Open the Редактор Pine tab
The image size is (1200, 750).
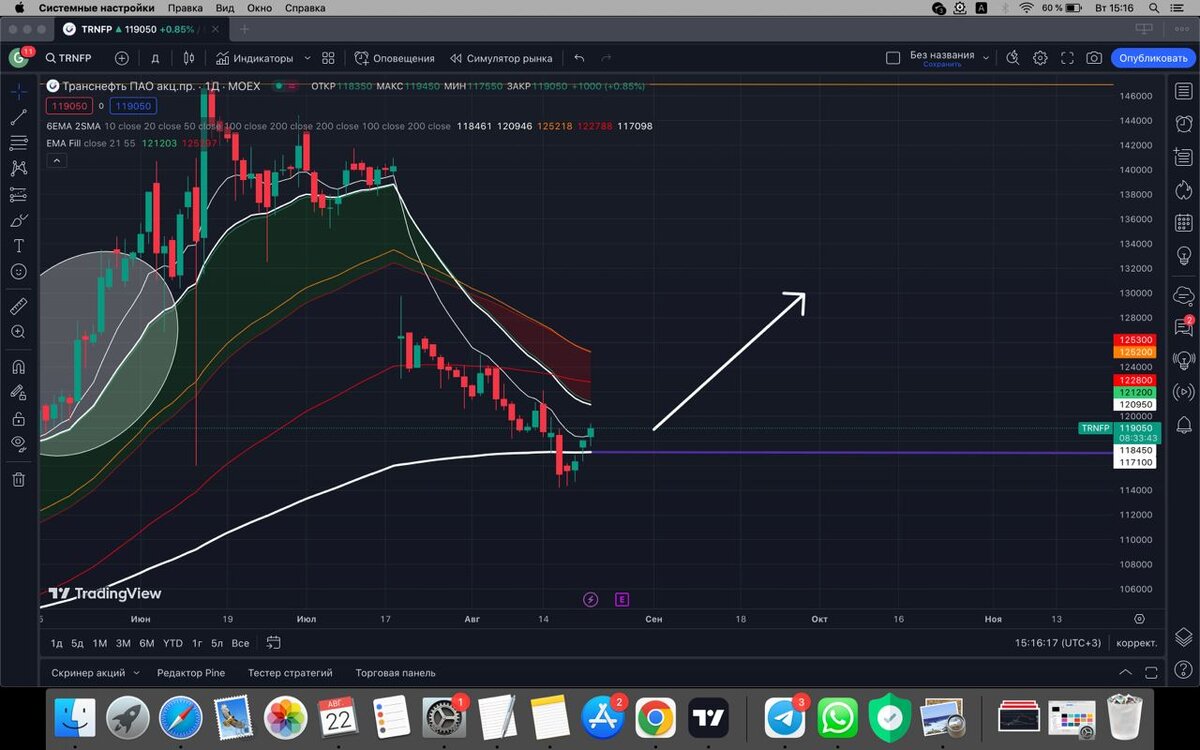pos(191,673)
